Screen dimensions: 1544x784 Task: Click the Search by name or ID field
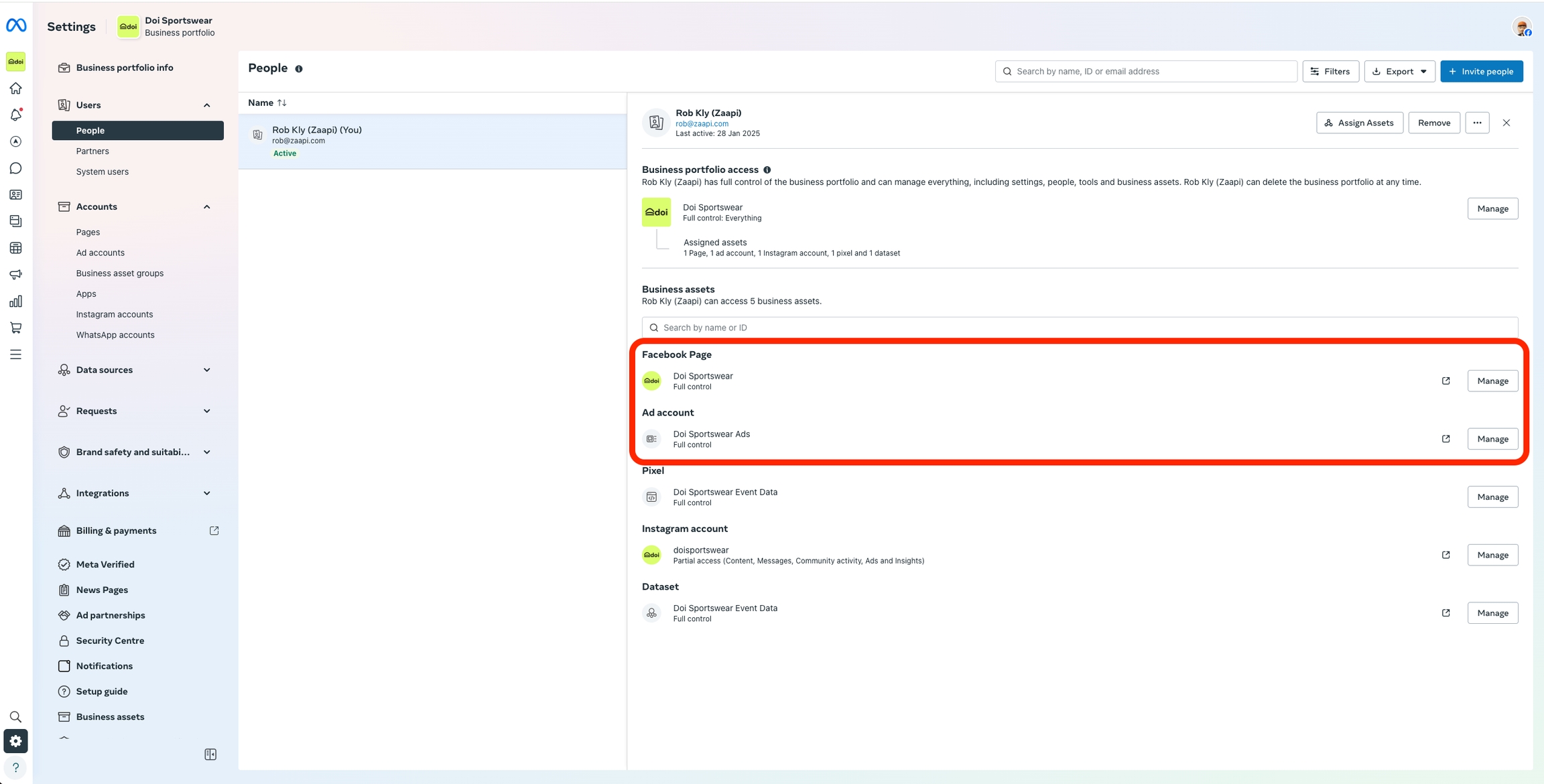(x=1079, y=328)
